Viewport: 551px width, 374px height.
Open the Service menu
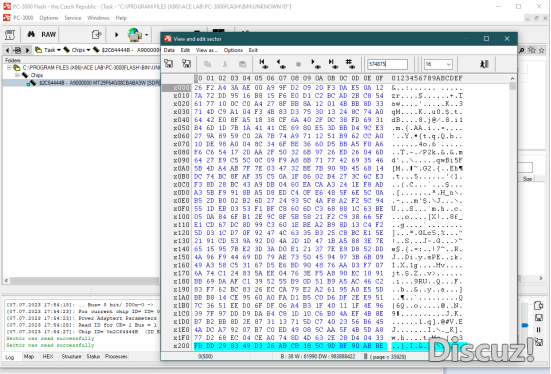[x=72, y=18]
